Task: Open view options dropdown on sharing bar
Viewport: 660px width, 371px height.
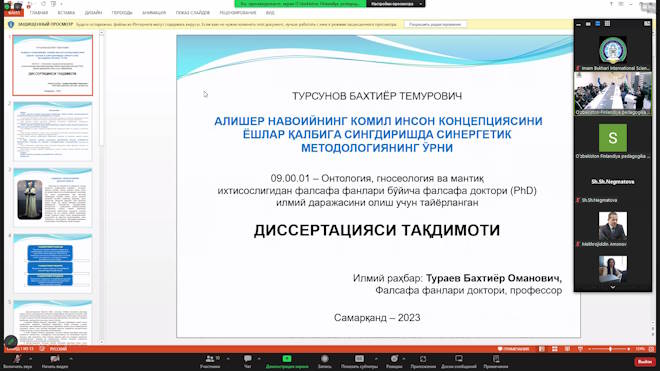Action: pyautogui.click(x=396, y=4)
